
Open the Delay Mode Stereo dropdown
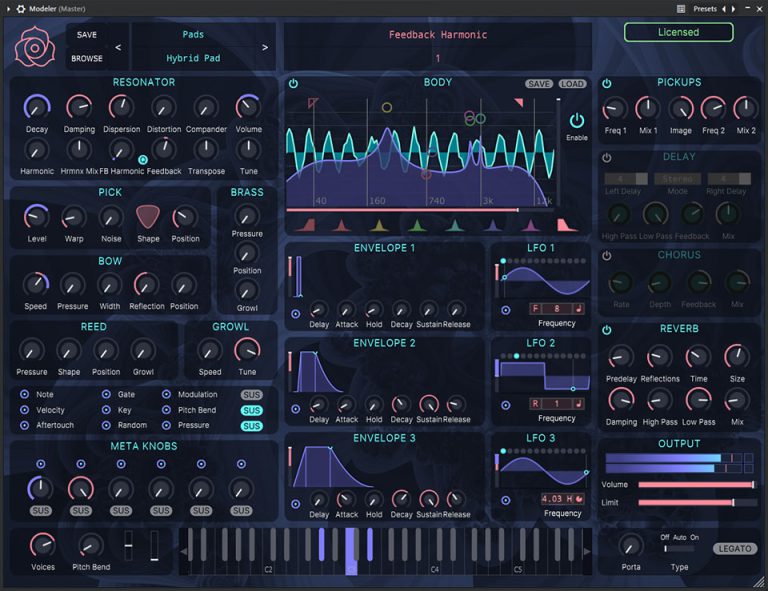coord(679,179)
